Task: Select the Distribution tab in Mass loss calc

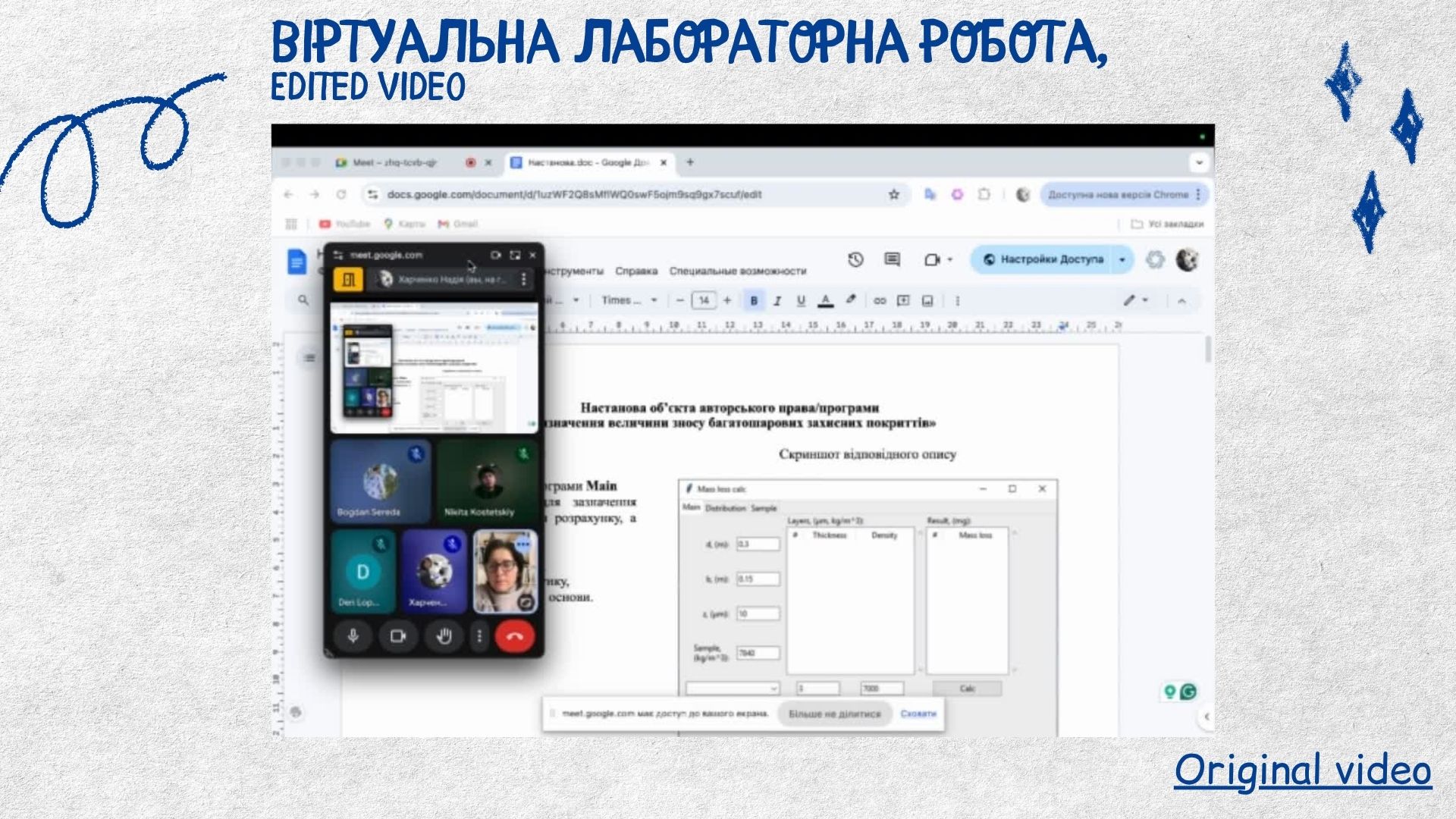Action: pos(726,508)
